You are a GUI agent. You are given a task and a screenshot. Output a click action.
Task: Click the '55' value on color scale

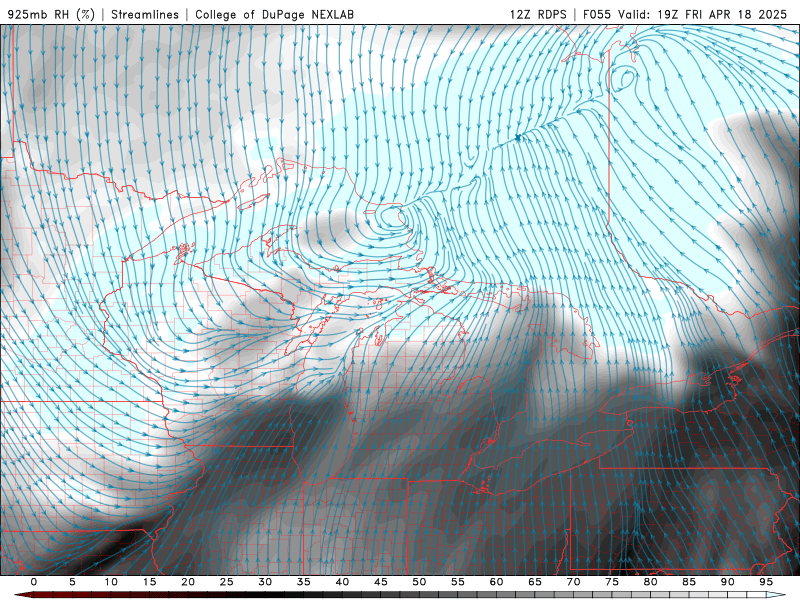point(458,582)
